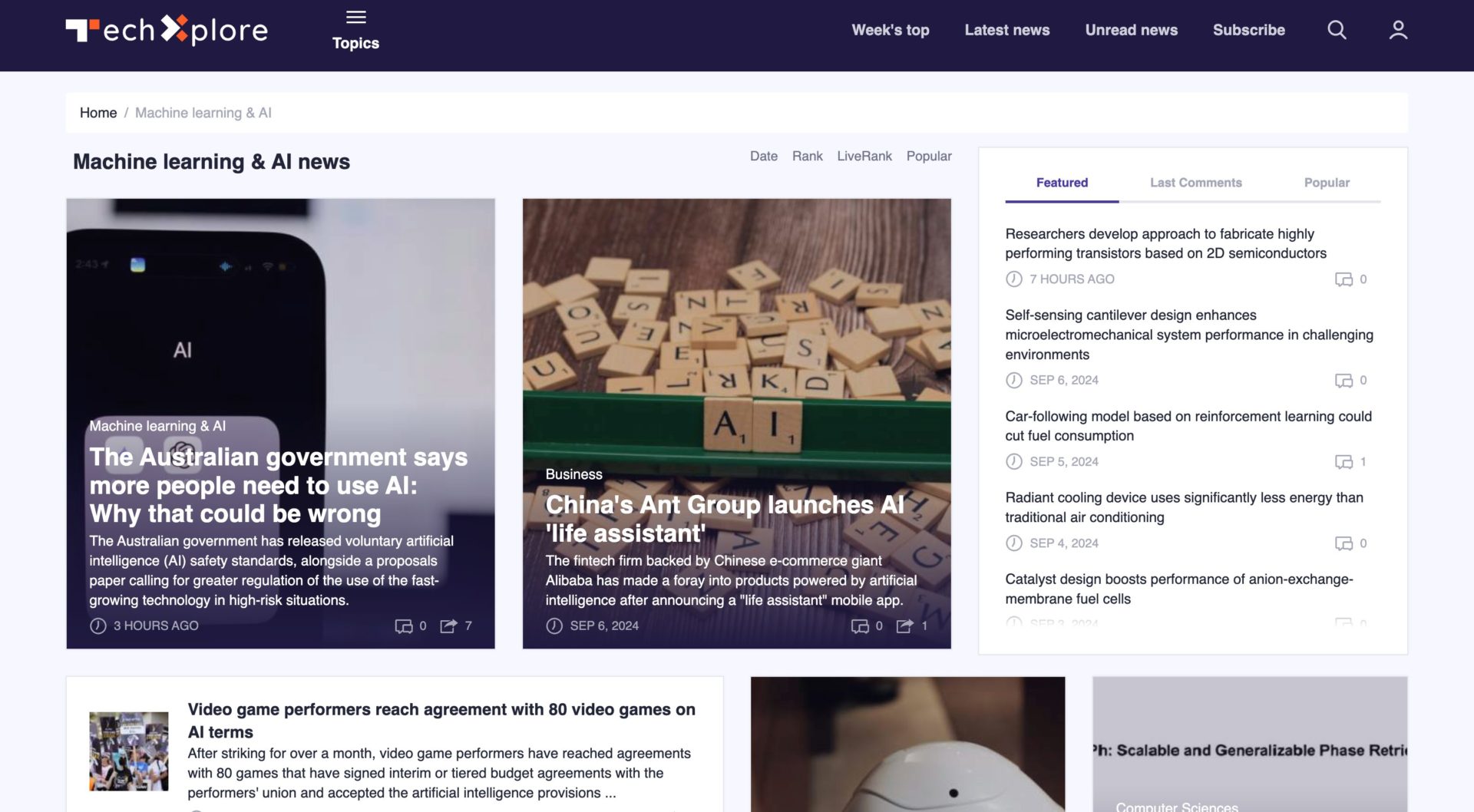Sort news by Popular above articles
Image resolution: width=1474 pixels, height=812 pixels.
[929, 156]
